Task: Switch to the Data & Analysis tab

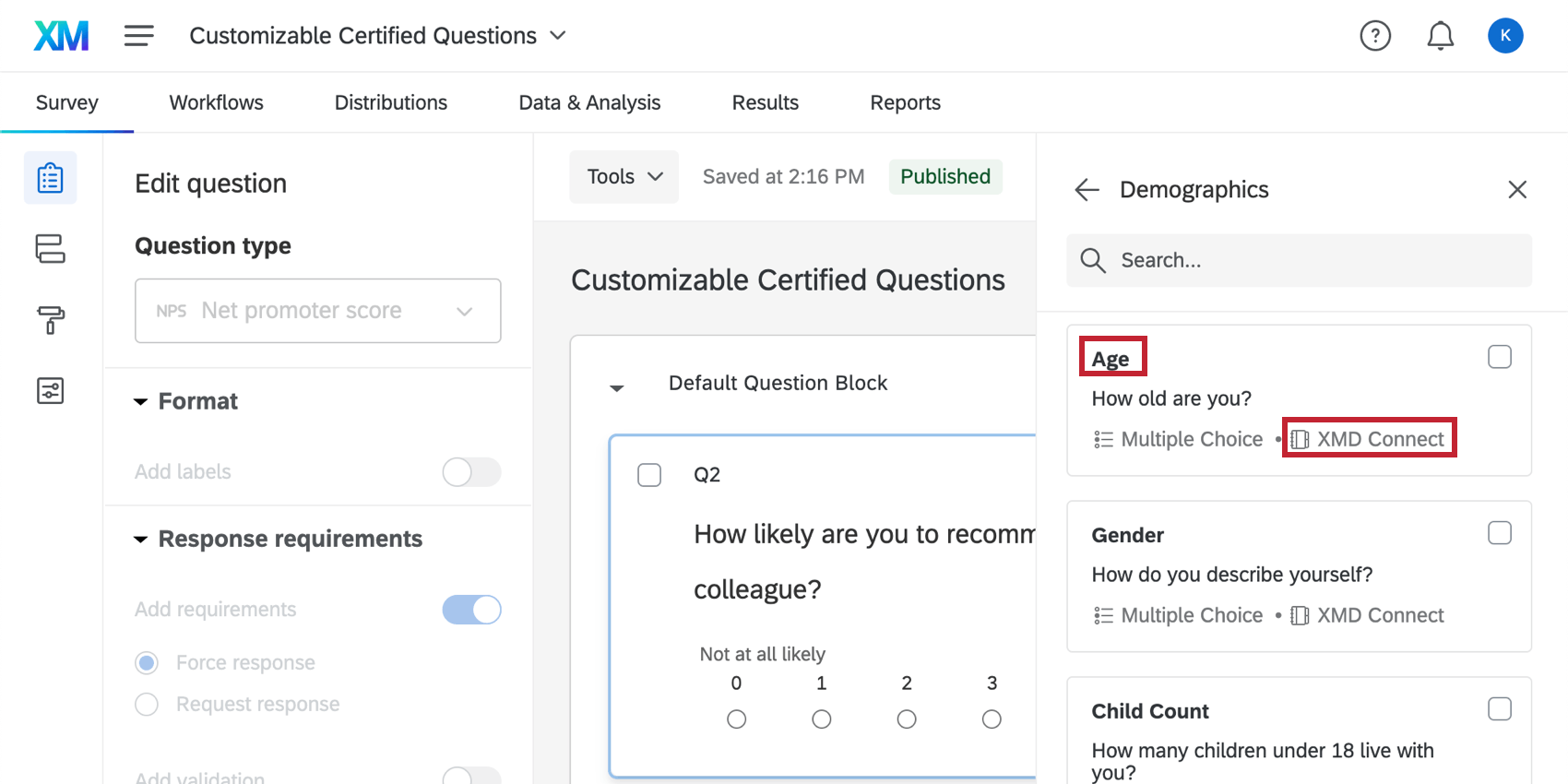Action: (589, 102)
